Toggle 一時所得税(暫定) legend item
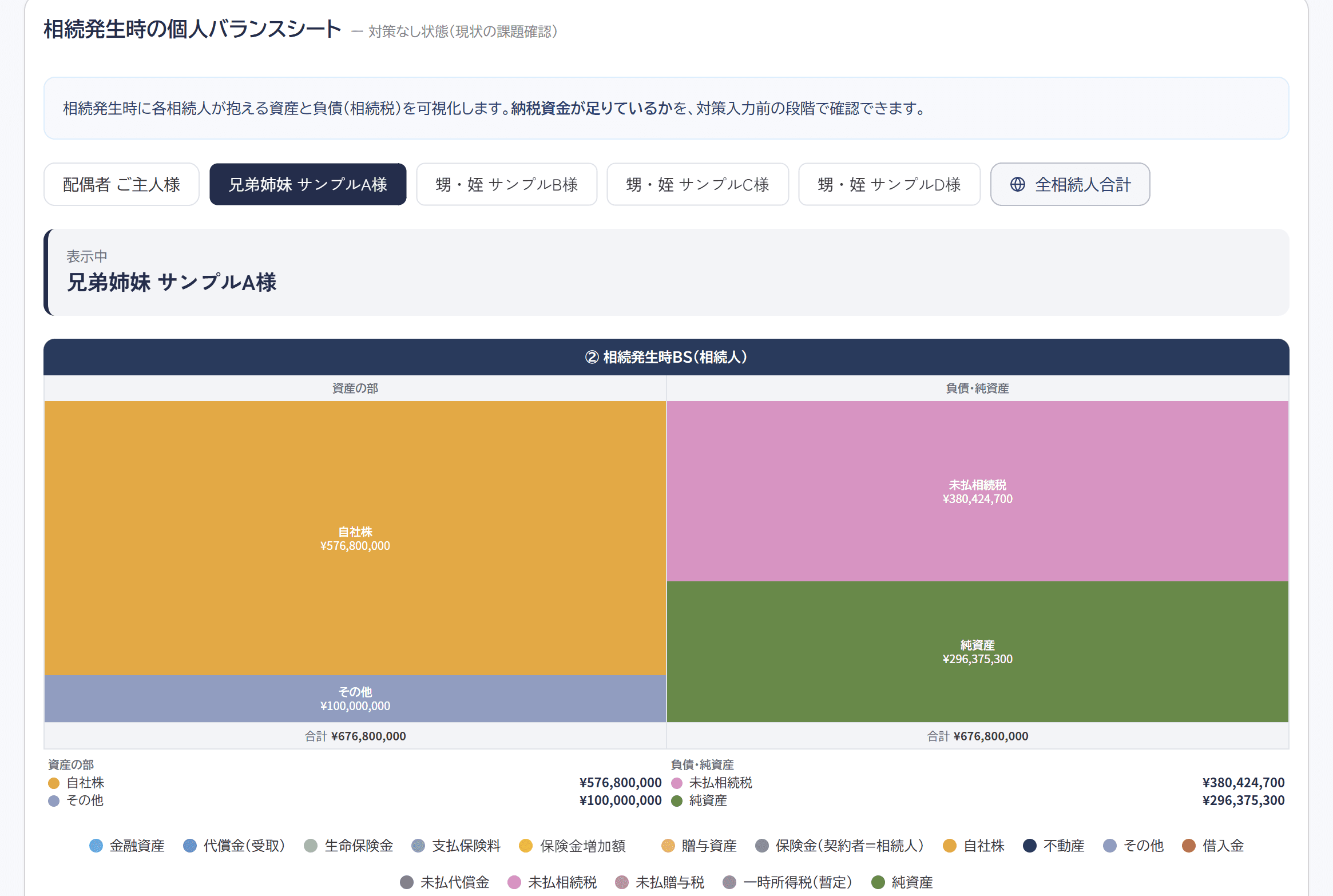Image resolution: width=1333 pixels, height=896 pixels. click(x=788, y=882)
